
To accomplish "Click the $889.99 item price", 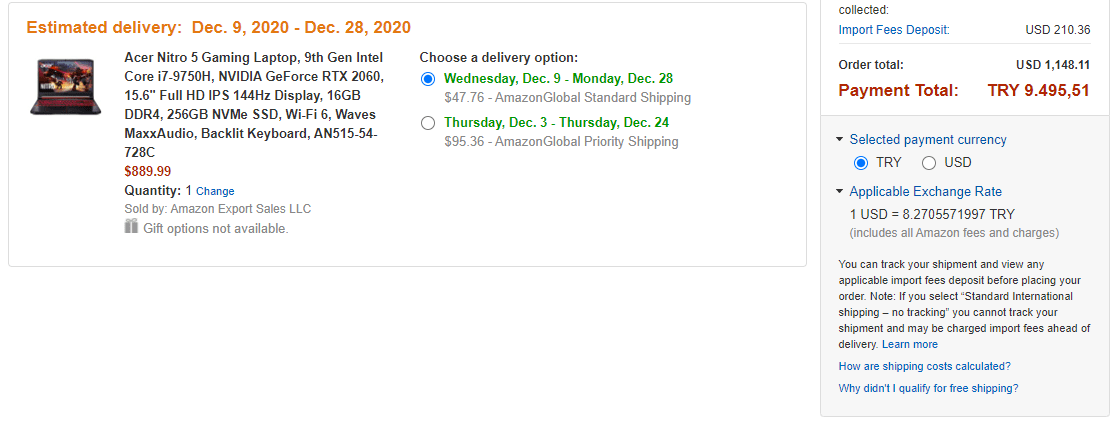I will click(x=147, y=171).
